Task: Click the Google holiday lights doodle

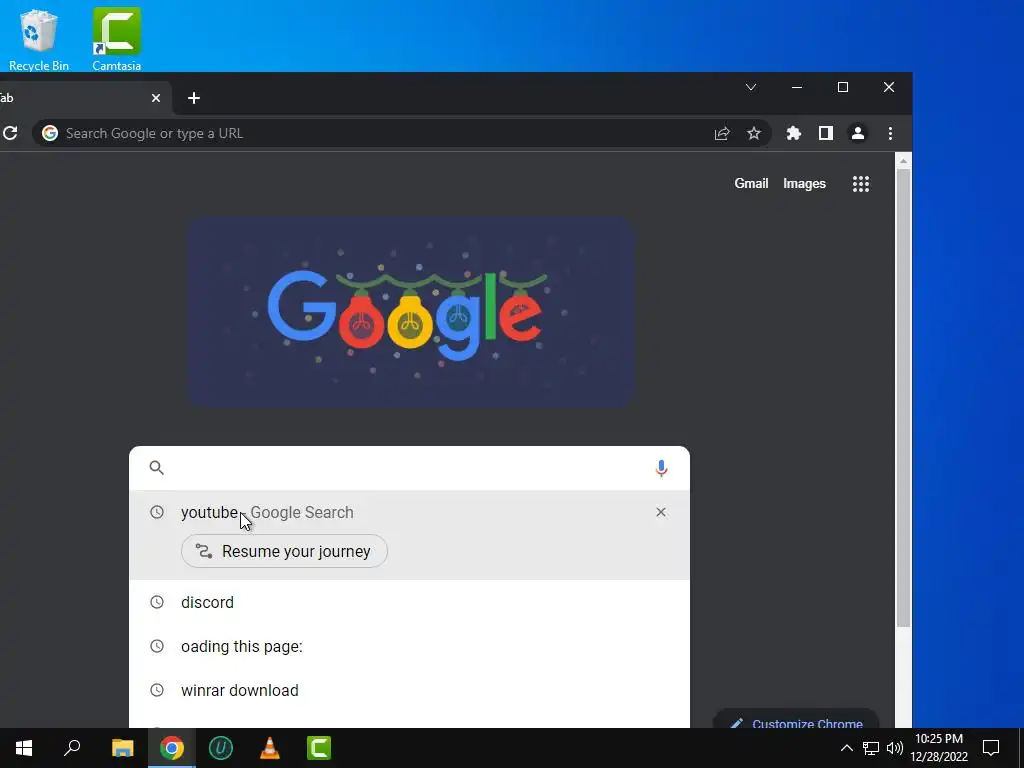Action: 410,312
